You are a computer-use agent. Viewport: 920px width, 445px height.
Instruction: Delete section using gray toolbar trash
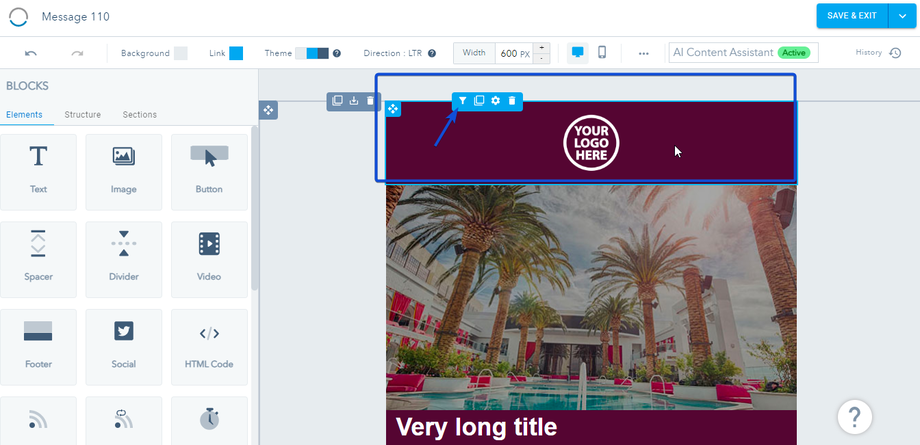pyautogui.click(x=370, y=100)
